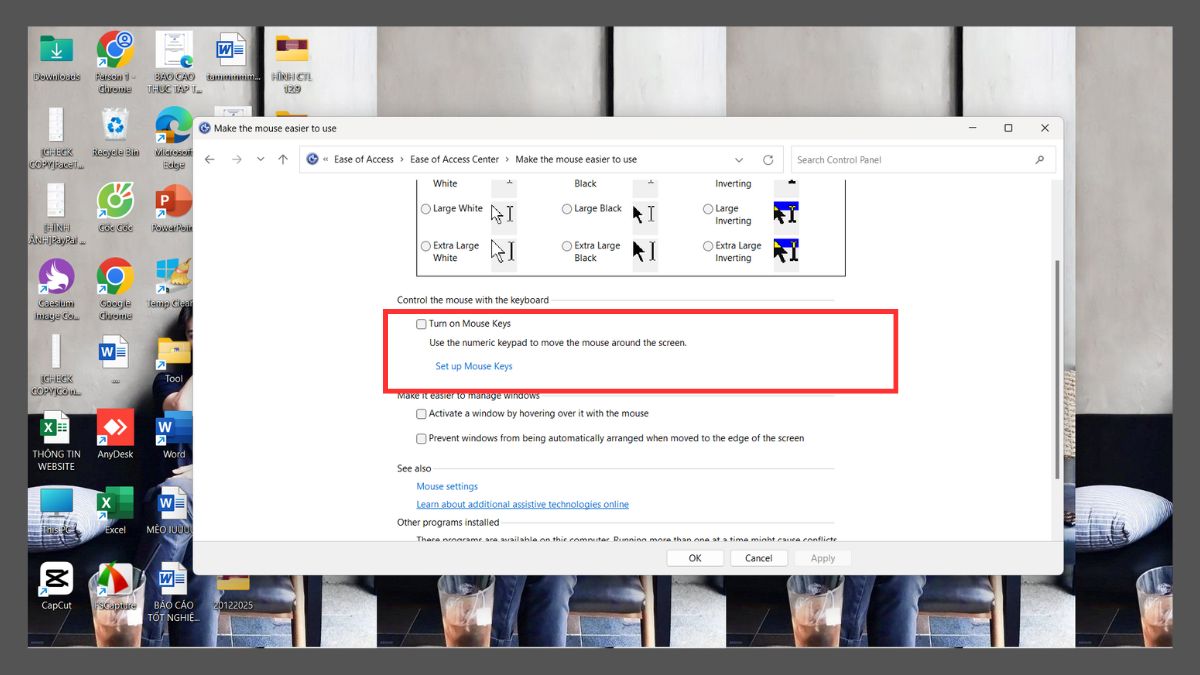Viewport: 1200px width, 675px height.
Task: Select the Large Black pointer scheme
Action: pyautogui.click(x=566, y=208)
